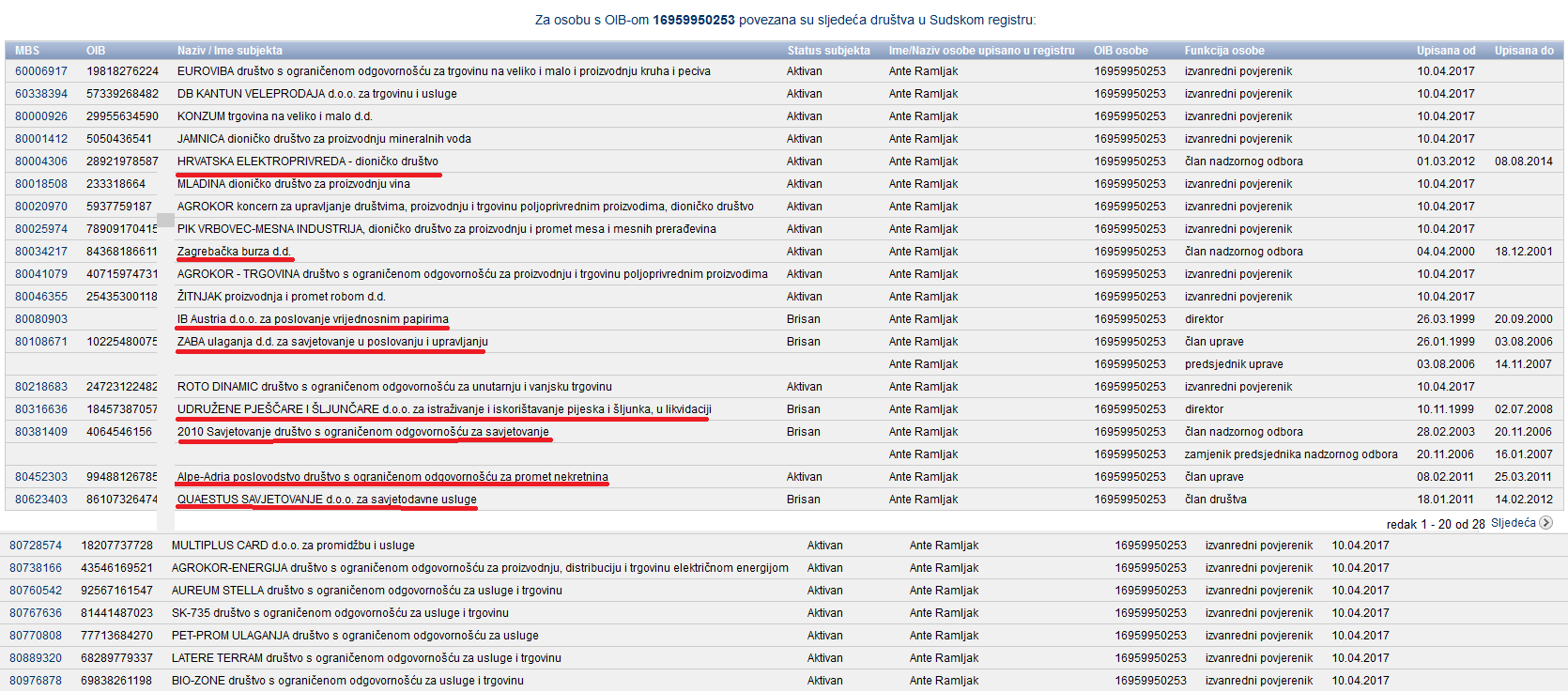Click MBS 80034217 for Zagrebačka burza
Viewport: 1568px width, 692px height.
41,252
